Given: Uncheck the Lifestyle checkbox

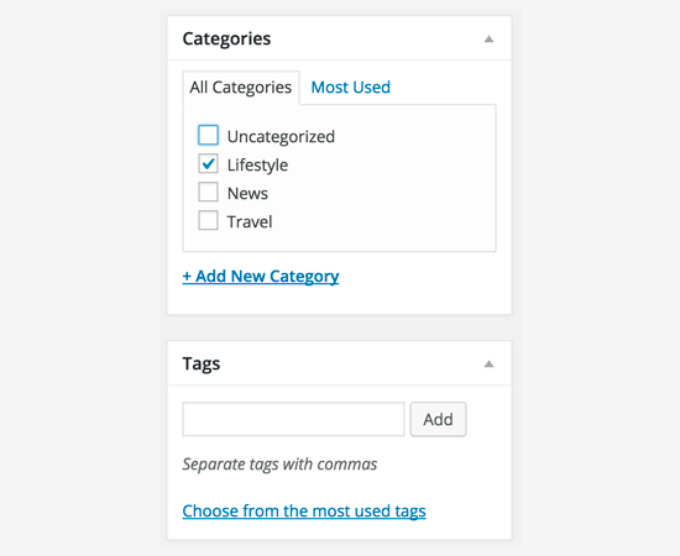Looking at the screenshot, I should 208,165.
